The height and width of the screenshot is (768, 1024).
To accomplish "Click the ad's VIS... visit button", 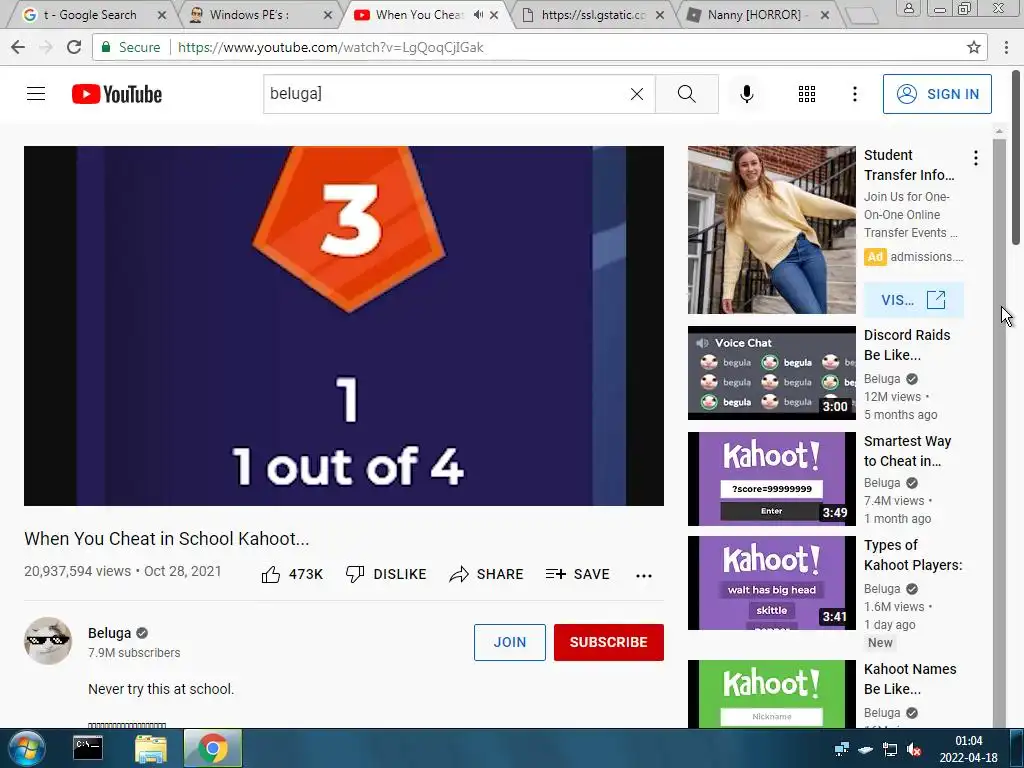I will pyautogui.click(x=913, y=300).
